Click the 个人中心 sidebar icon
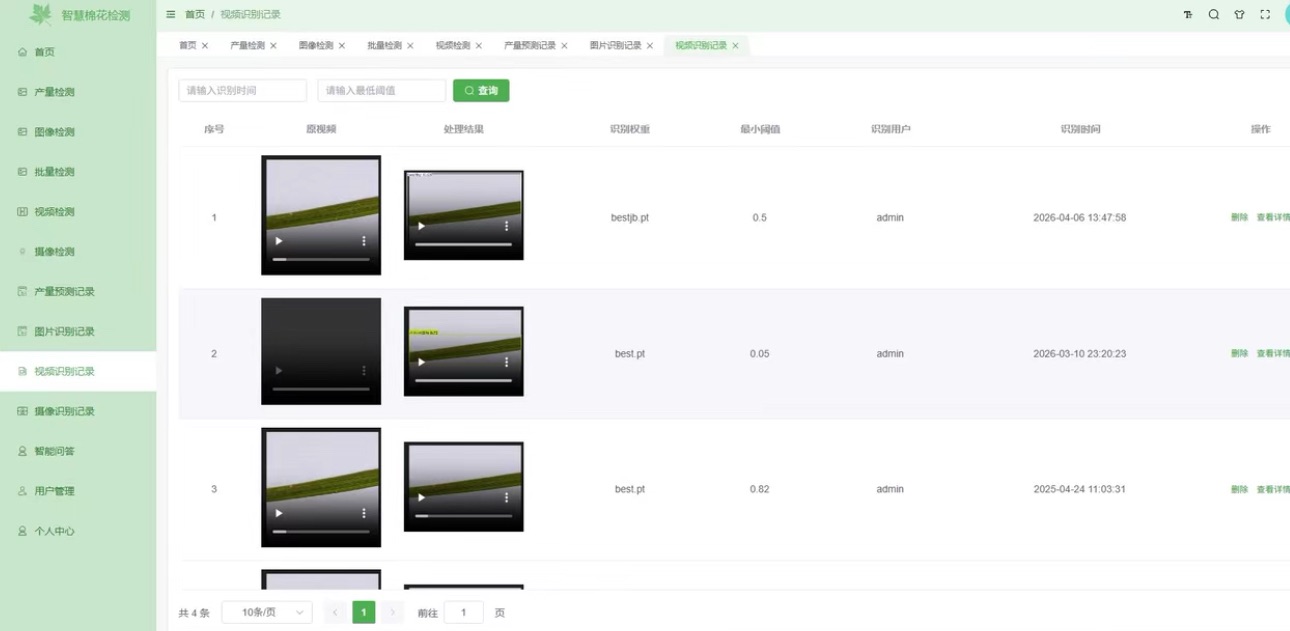The width and height of the screenshot is (1290, 631). click(x=22, y=532)
